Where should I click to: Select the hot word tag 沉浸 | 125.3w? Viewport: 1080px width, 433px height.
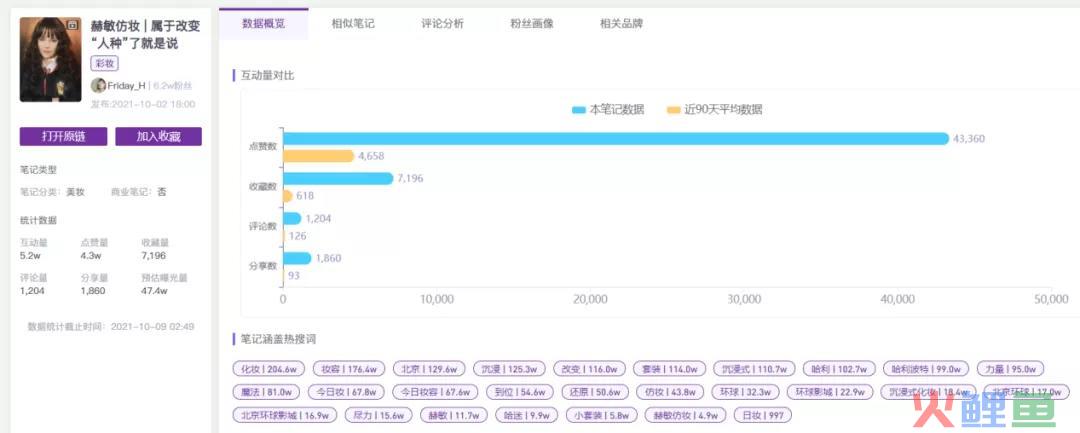509,368
